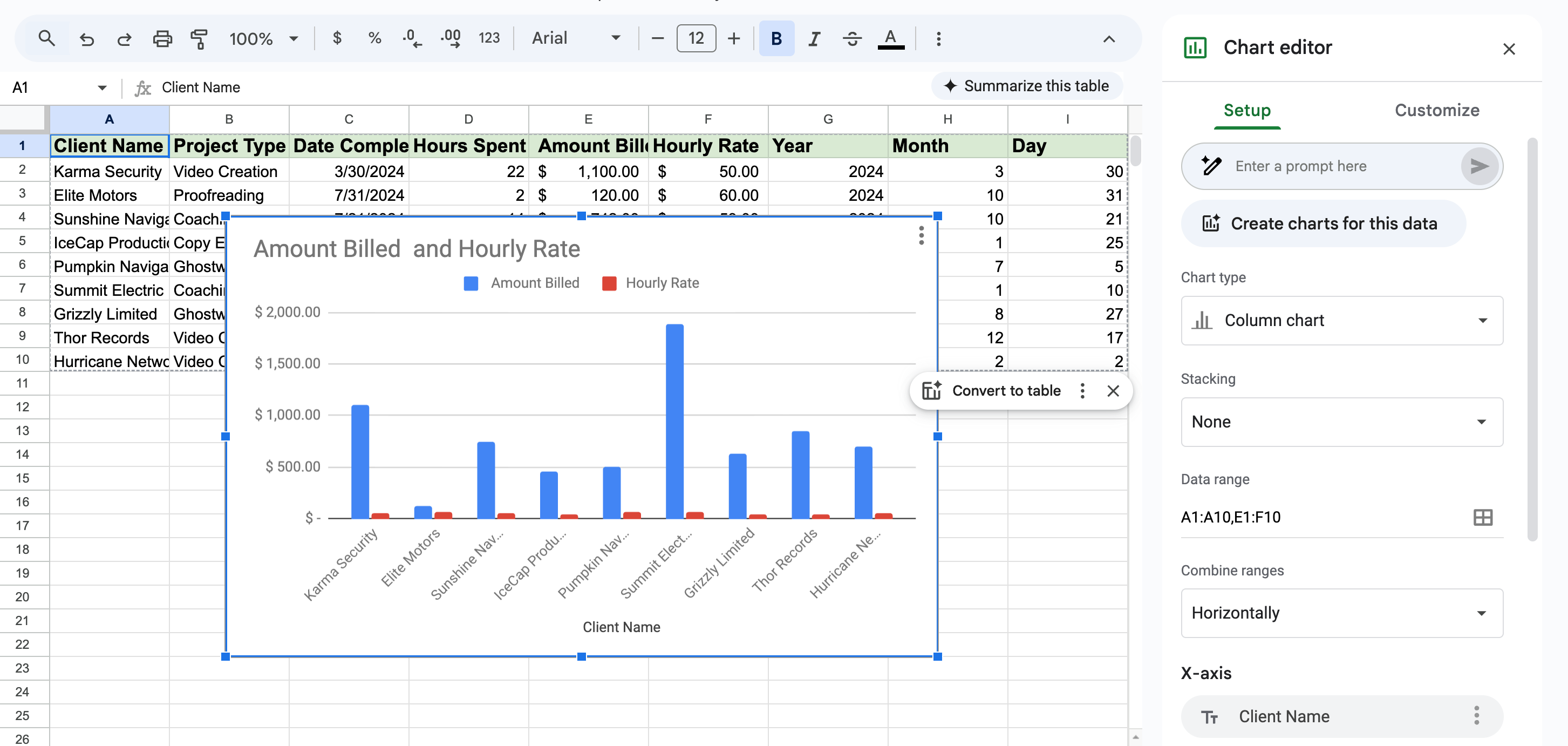1568x746 pixels.
Task: Click the Enter a prompt here field
Action: [x=1327, y=166]
